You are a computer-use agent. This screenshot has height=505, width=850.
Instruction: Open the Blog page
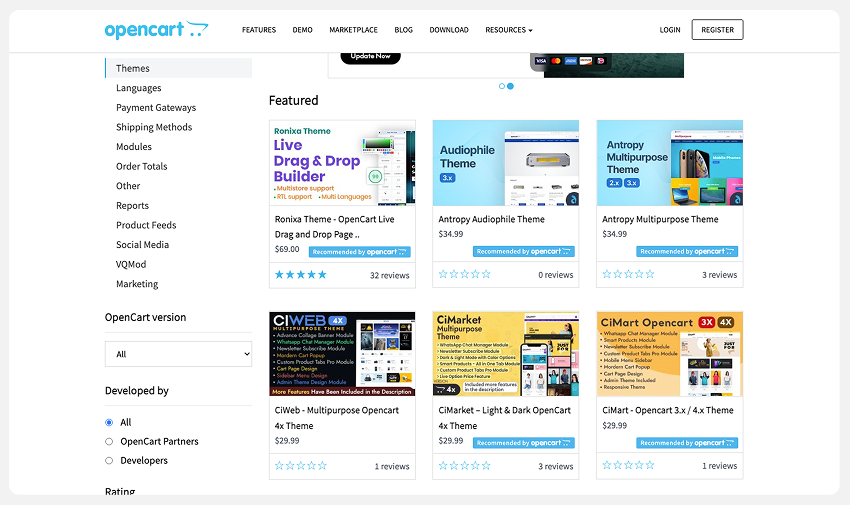pos(403,30)
